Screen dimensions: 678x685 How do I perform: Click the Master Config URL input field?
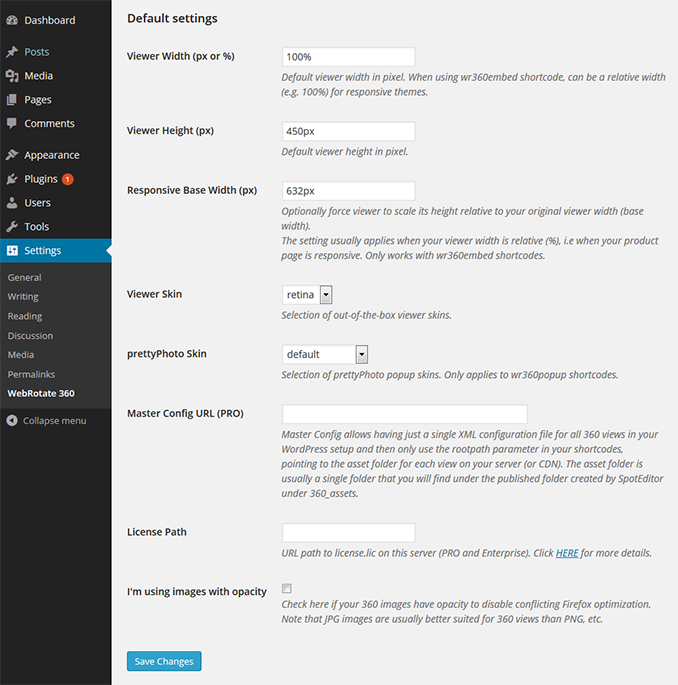coord(405,414)
